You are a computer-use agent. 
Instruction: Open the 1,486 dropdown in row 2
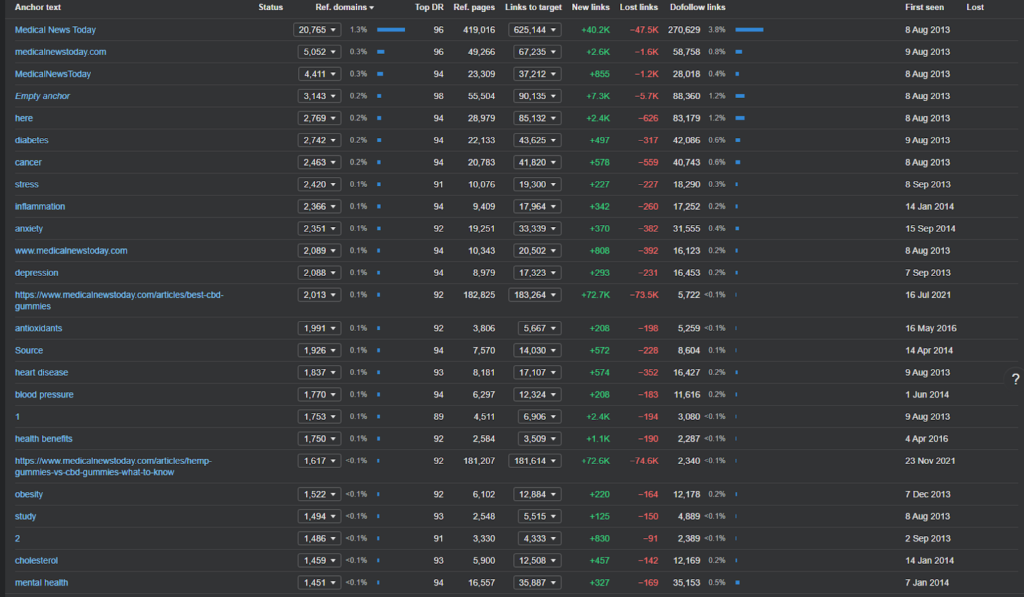tap(319, 538)
